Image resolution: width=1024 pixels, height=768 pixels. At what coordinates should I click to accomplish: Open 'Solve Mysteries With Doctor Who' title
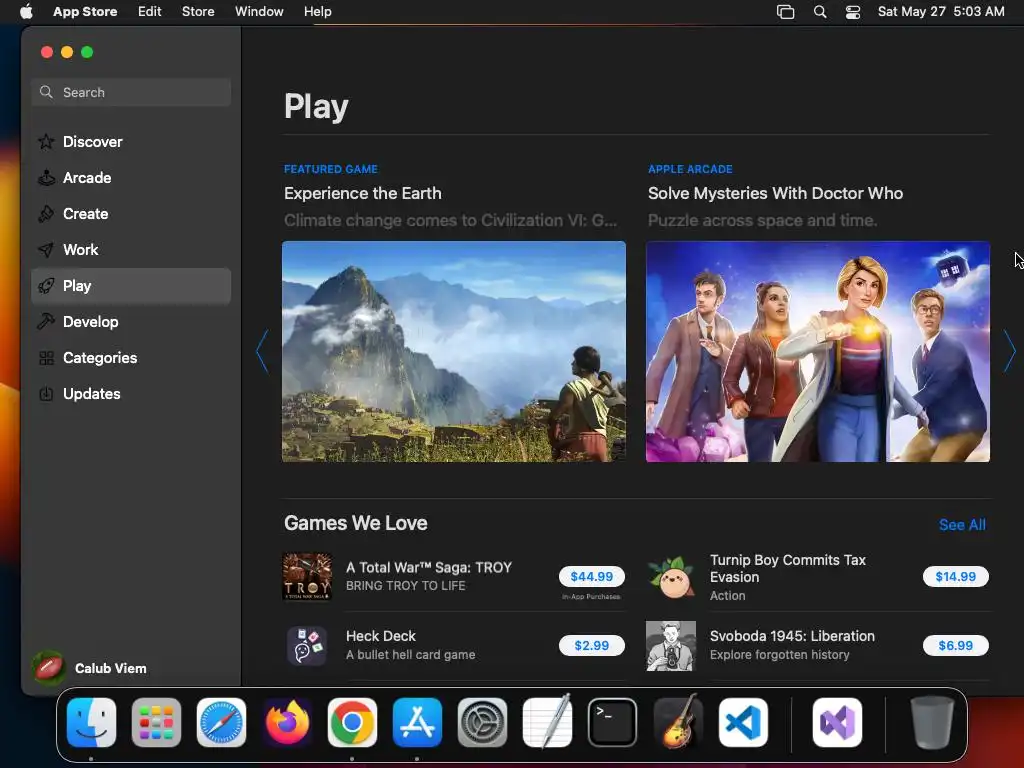(x=775, y=193)
